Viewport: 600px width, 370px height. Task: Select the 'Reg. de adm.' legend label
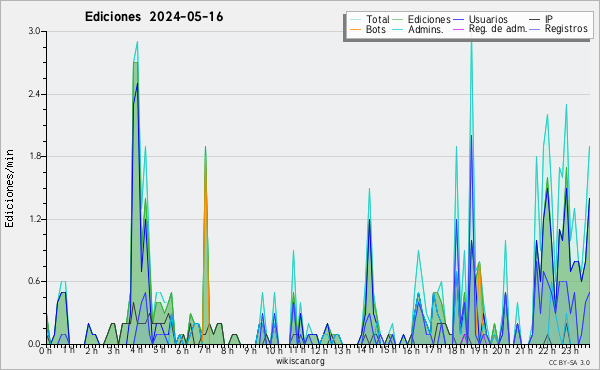click(x=498, y=29)
